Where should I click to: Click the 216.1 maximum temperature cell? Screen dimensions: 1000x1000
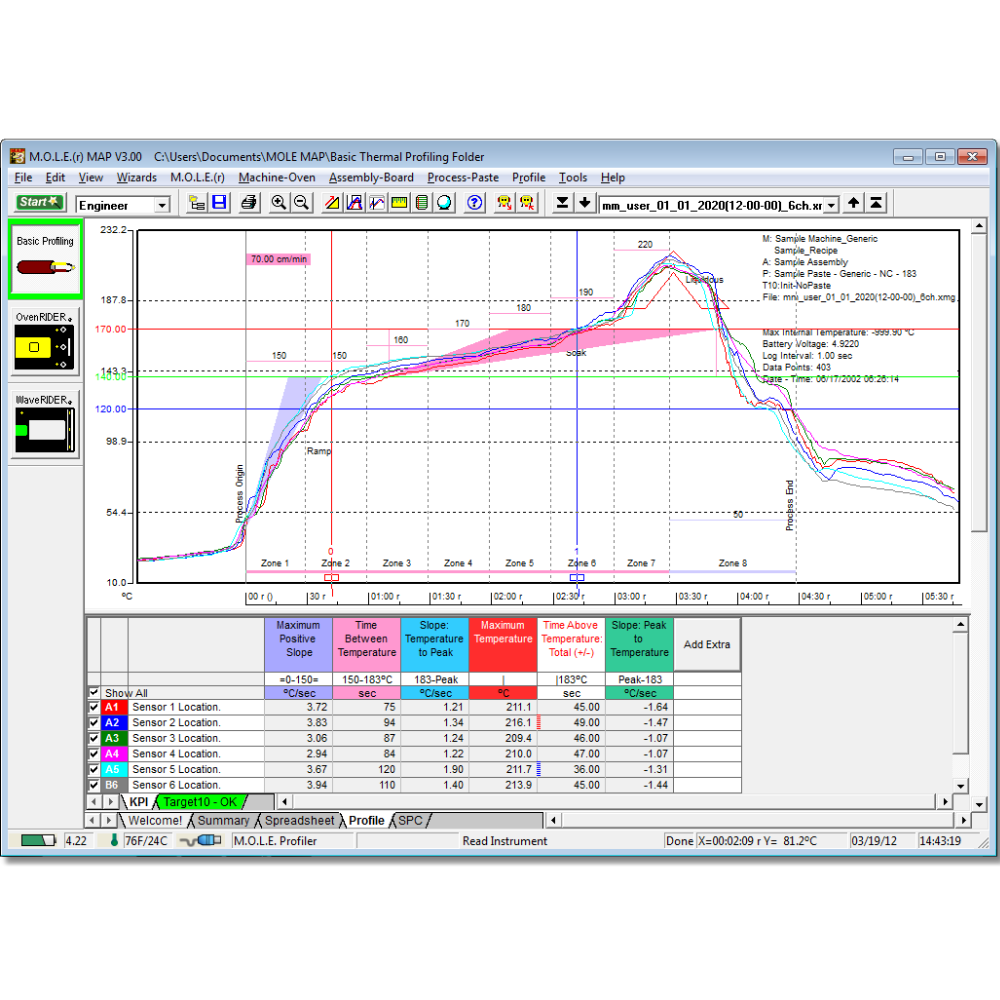503,723
